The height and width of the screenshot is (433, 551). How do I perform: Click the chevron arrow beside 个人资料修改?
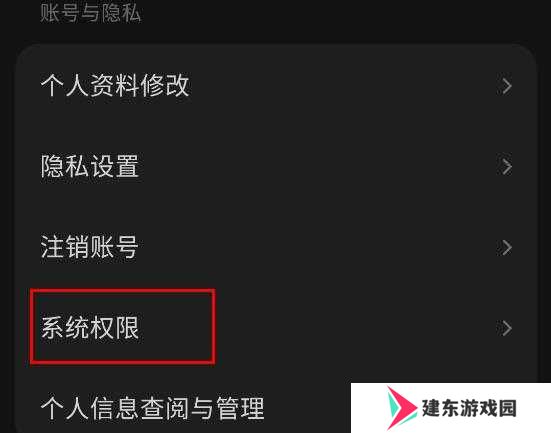tap(506, 86)
